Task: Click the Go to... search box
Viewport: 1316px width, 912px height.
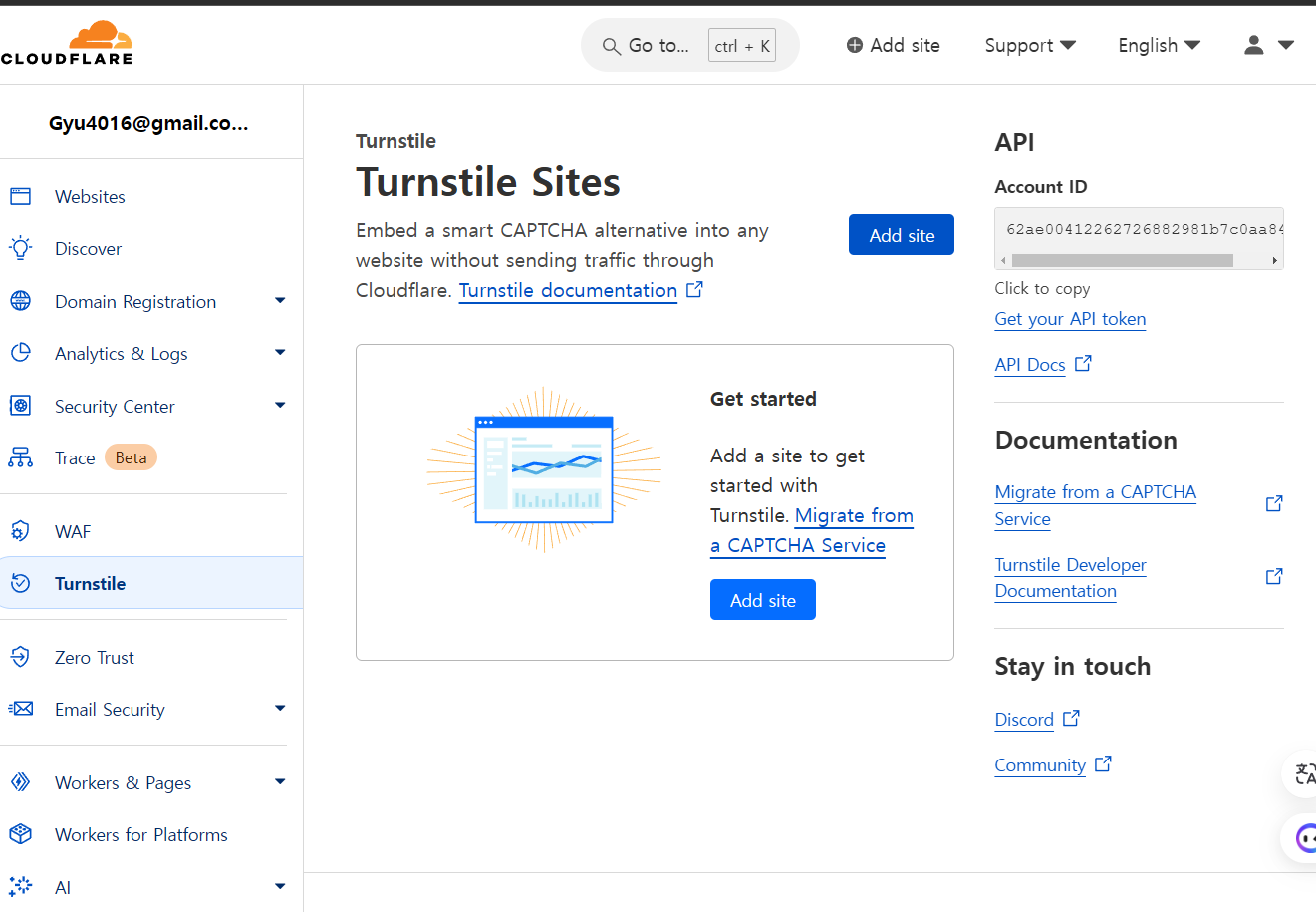Action: pos(689,45)
